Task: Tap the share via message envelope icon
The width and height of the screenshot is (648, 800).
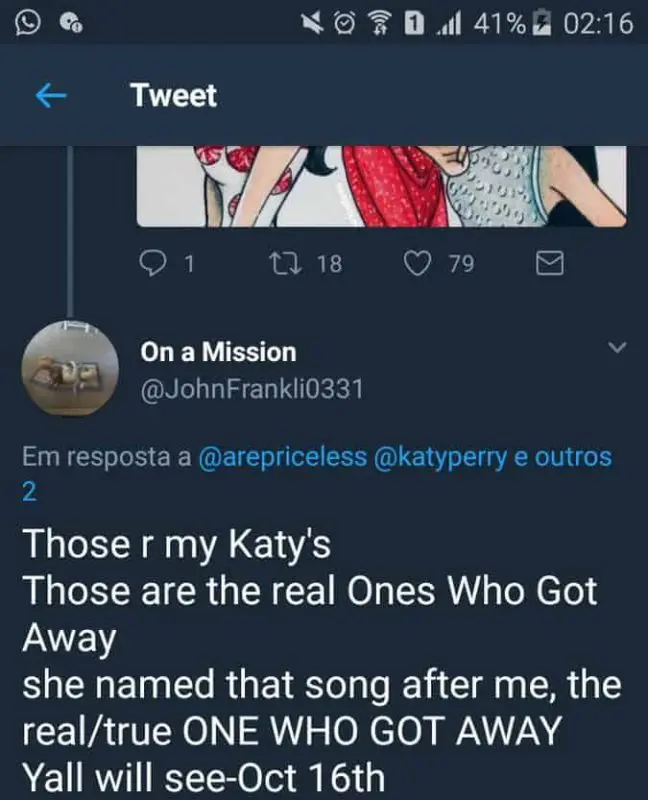Action: coord(551,263)
